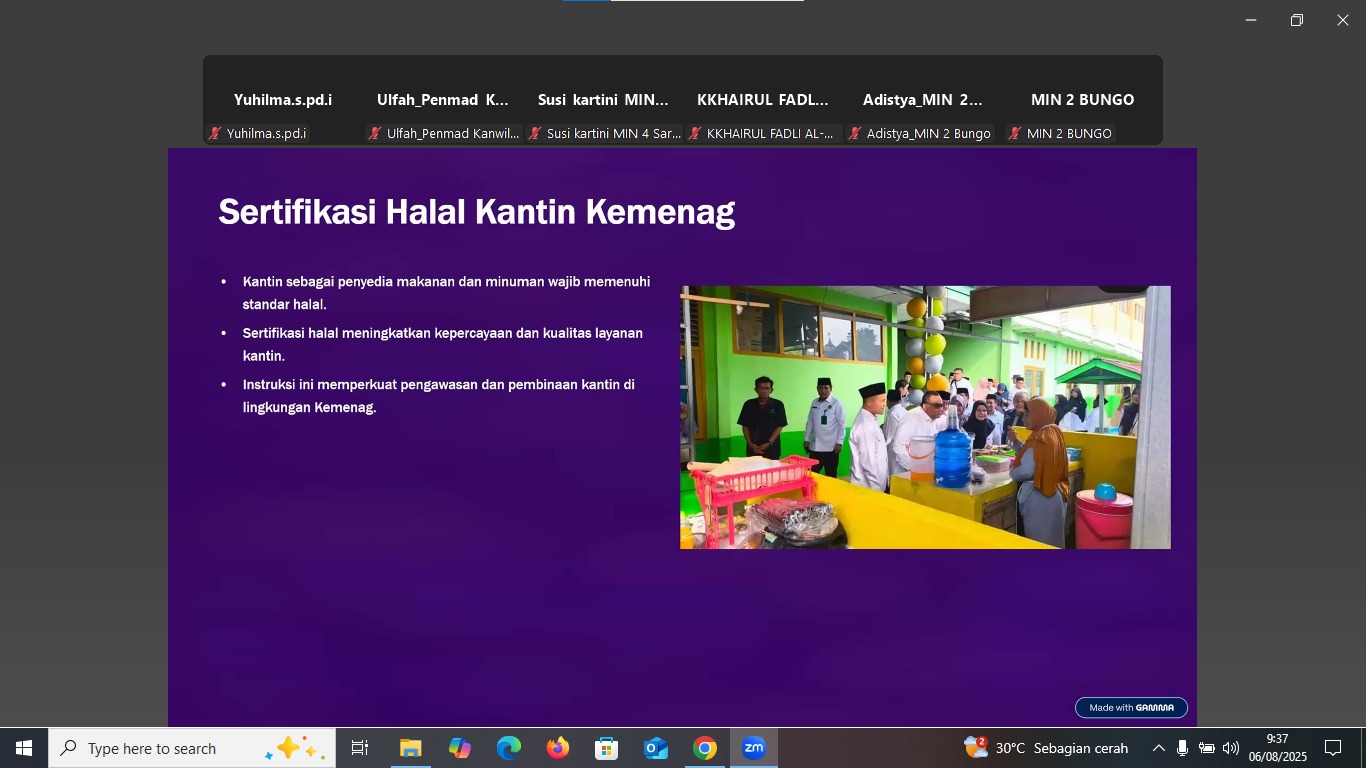
Task: Open the clock and date calendar
Action: [1277, 748]
